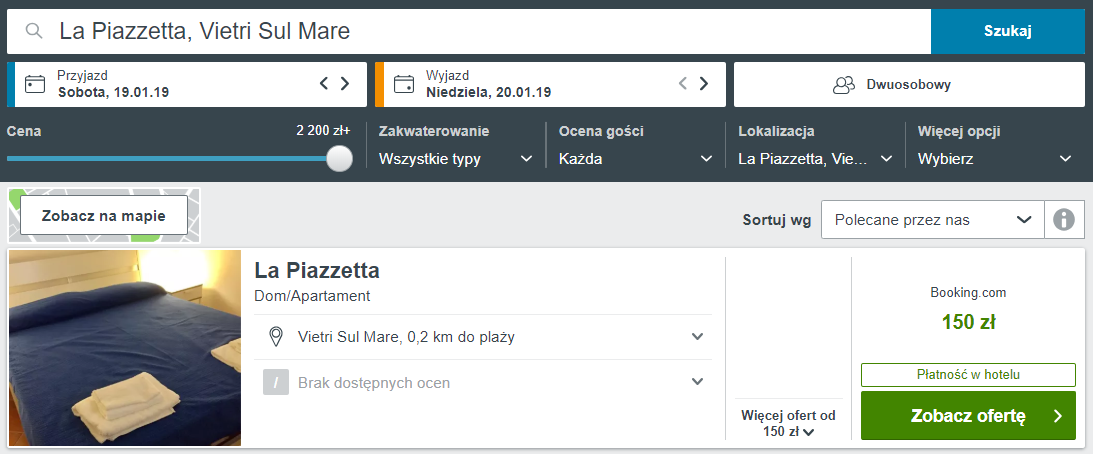
Task: Click the location pin icon
Action: (x=276, y=337)
